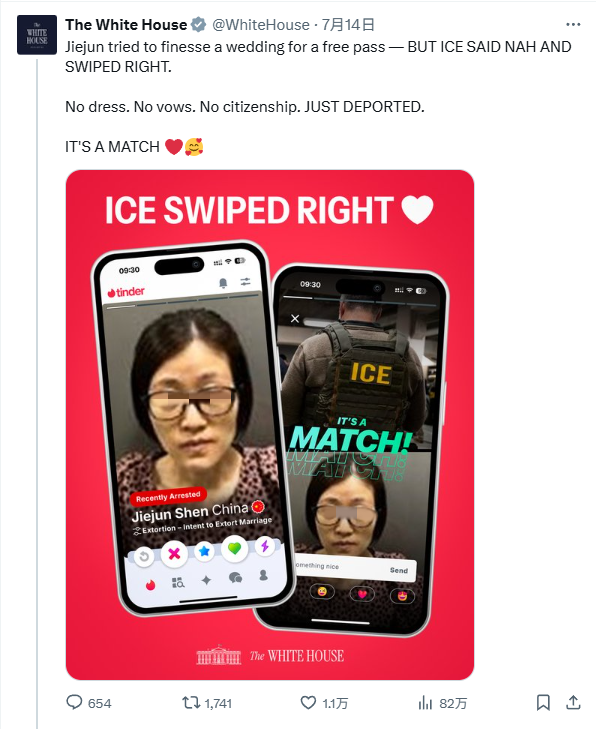The image size is (596, 729).
Task: Click the green heart like button in image
Action: point(234,549)
